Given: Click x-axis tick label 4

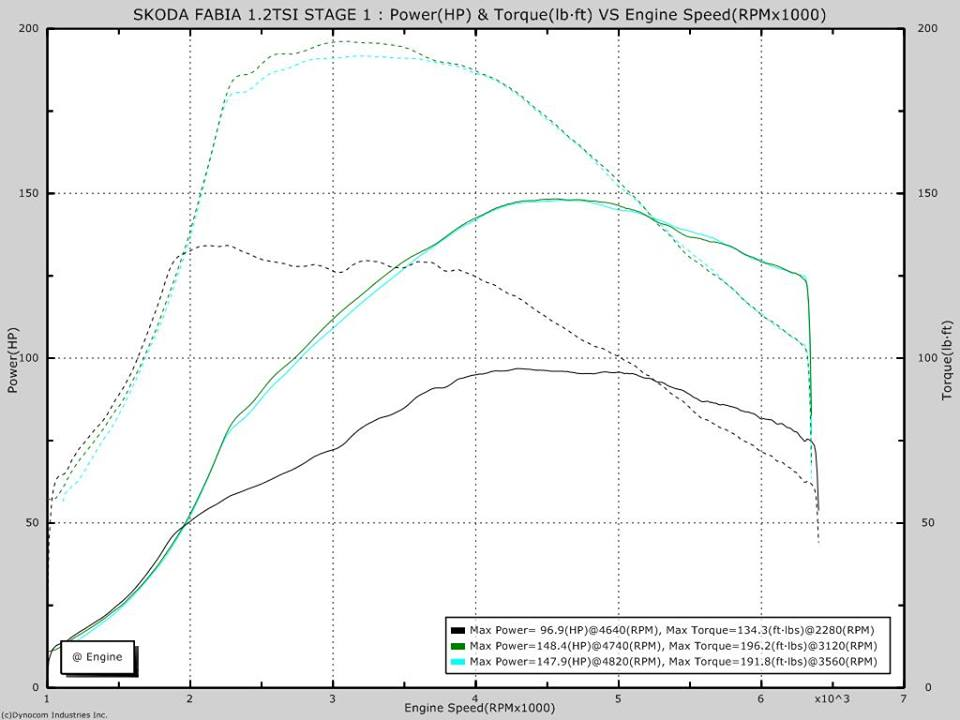Looking at the screenshot, I should pos(476,699).
